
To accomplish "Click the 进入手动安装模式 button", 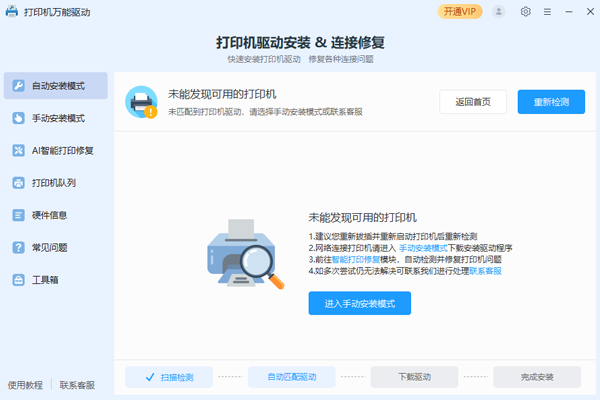I will (x=360, y=304).
